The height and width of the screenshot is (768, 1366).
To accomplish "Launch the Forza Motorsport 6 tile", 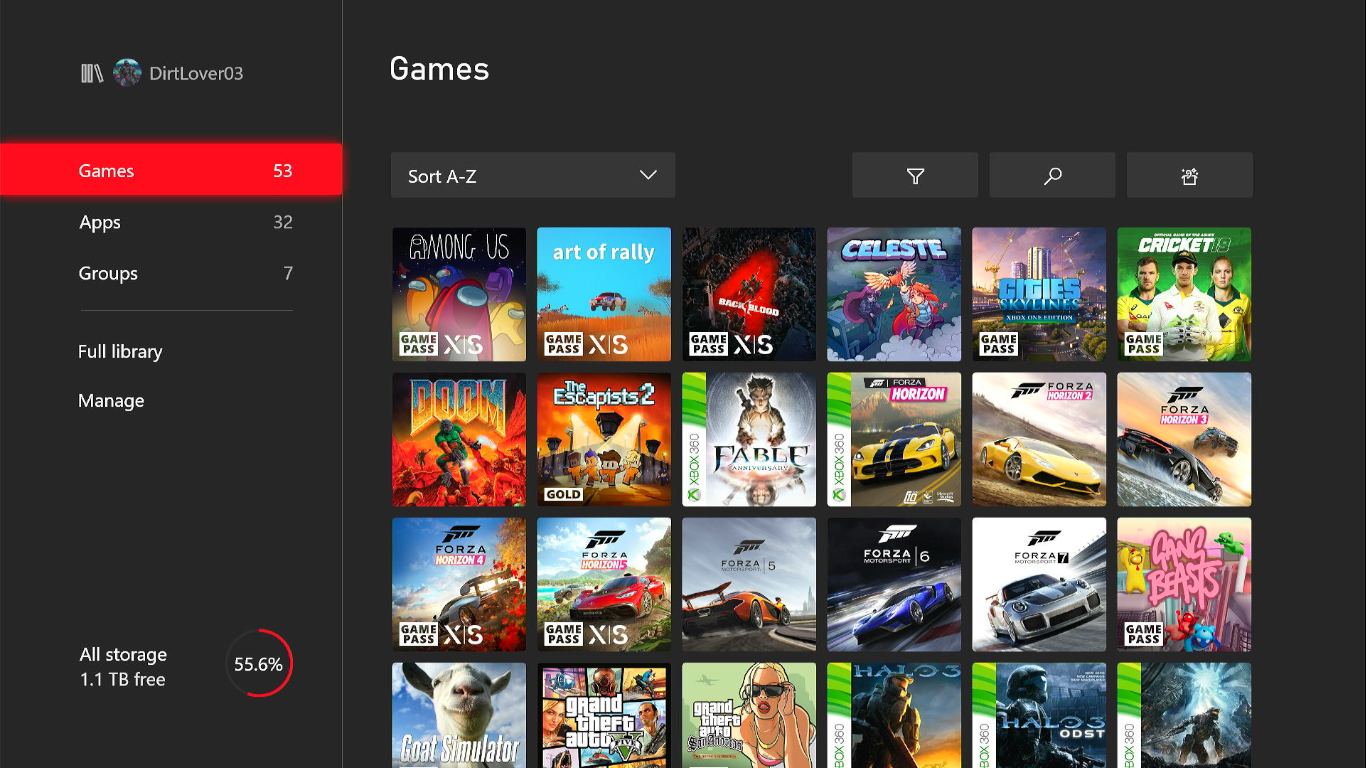I will tap(894, 584).
